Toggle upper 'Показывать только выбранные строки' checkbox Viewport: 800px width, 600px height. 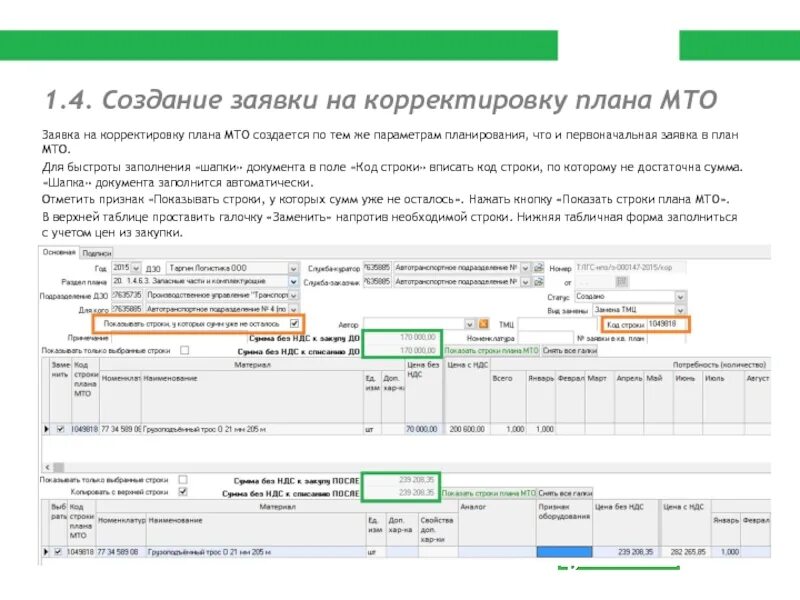[184, 350]
